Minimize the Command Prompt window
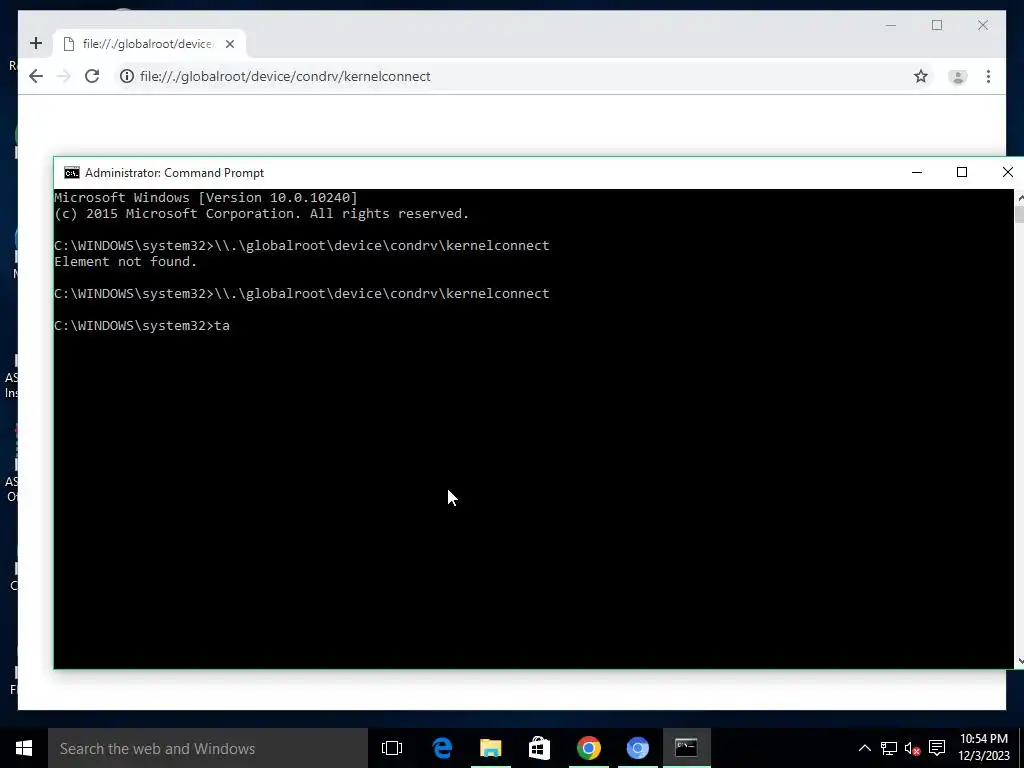This screenshot has height=768, width=1024. tap(917, 172)
